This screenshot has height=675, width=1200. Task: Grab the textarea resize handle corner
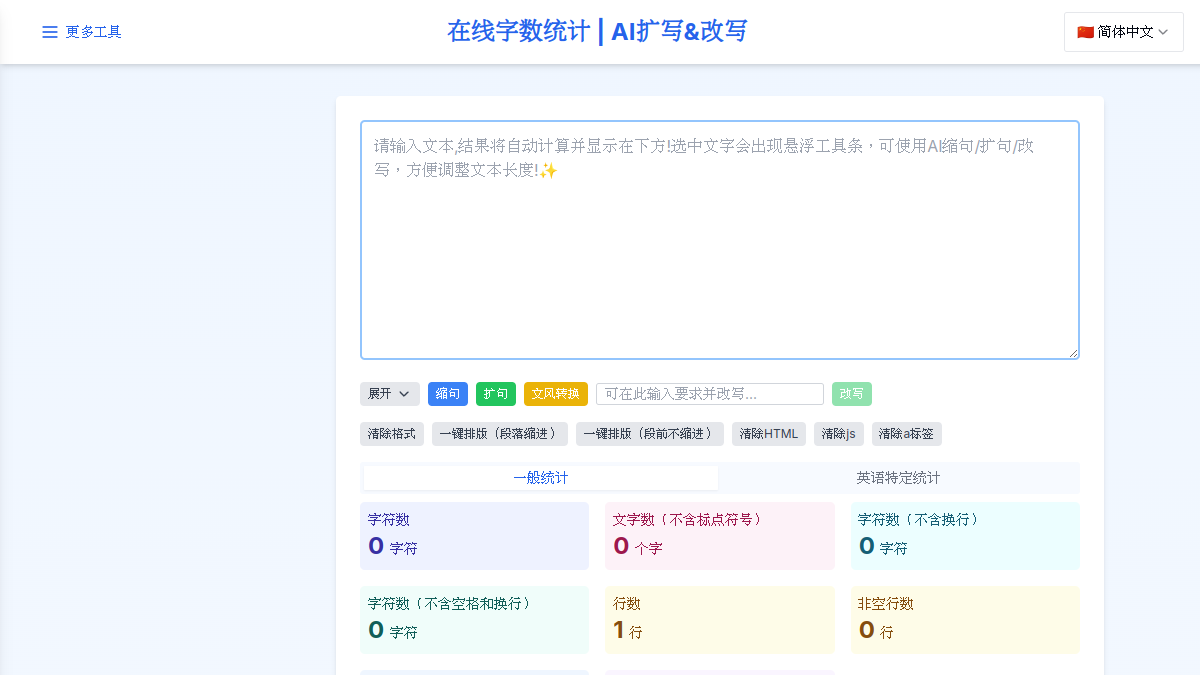pos(1073,353)
